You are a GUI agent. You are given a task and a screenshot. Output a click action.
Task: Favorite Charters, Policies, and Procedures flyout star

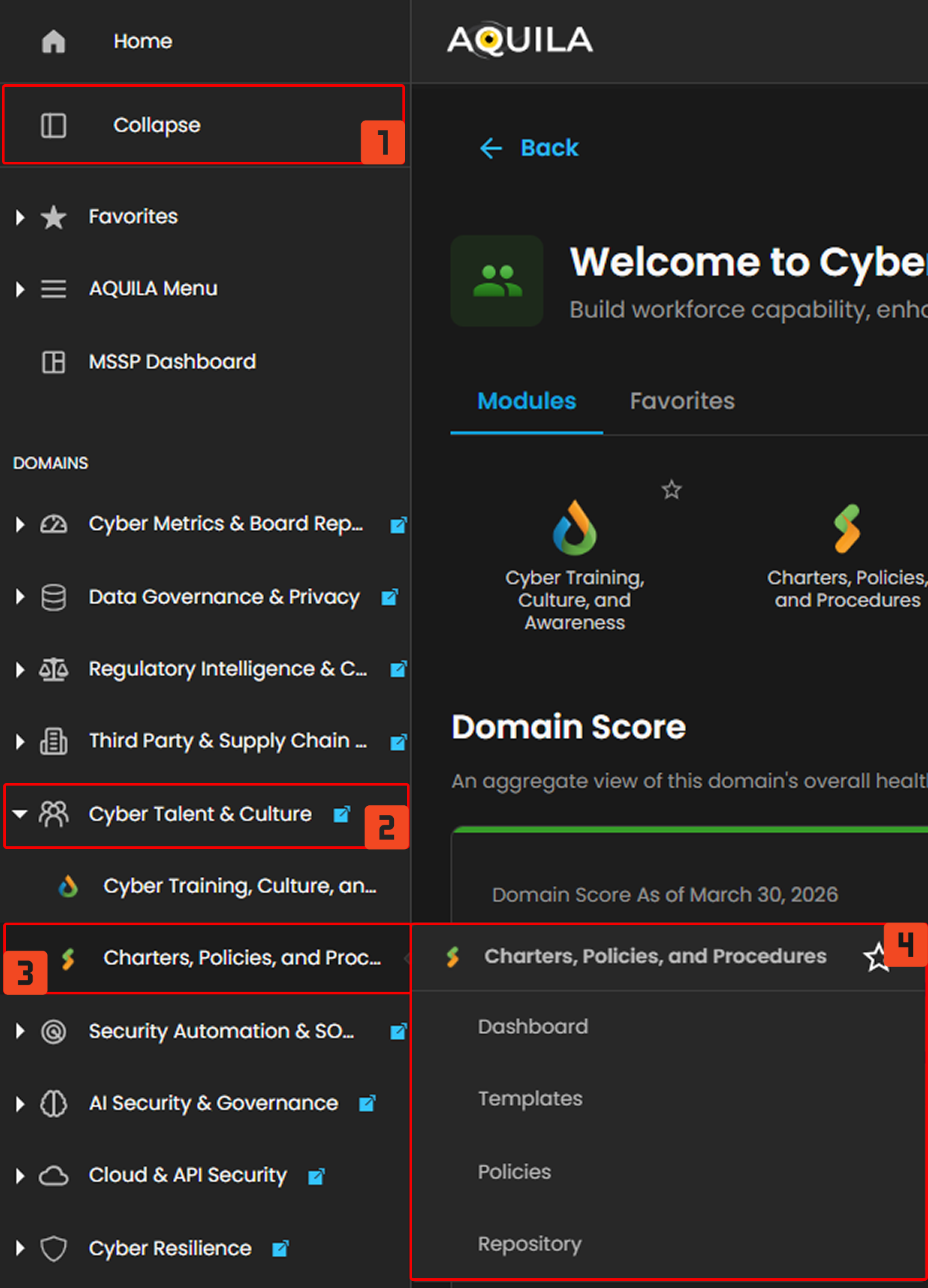click(x=876, y=958)
